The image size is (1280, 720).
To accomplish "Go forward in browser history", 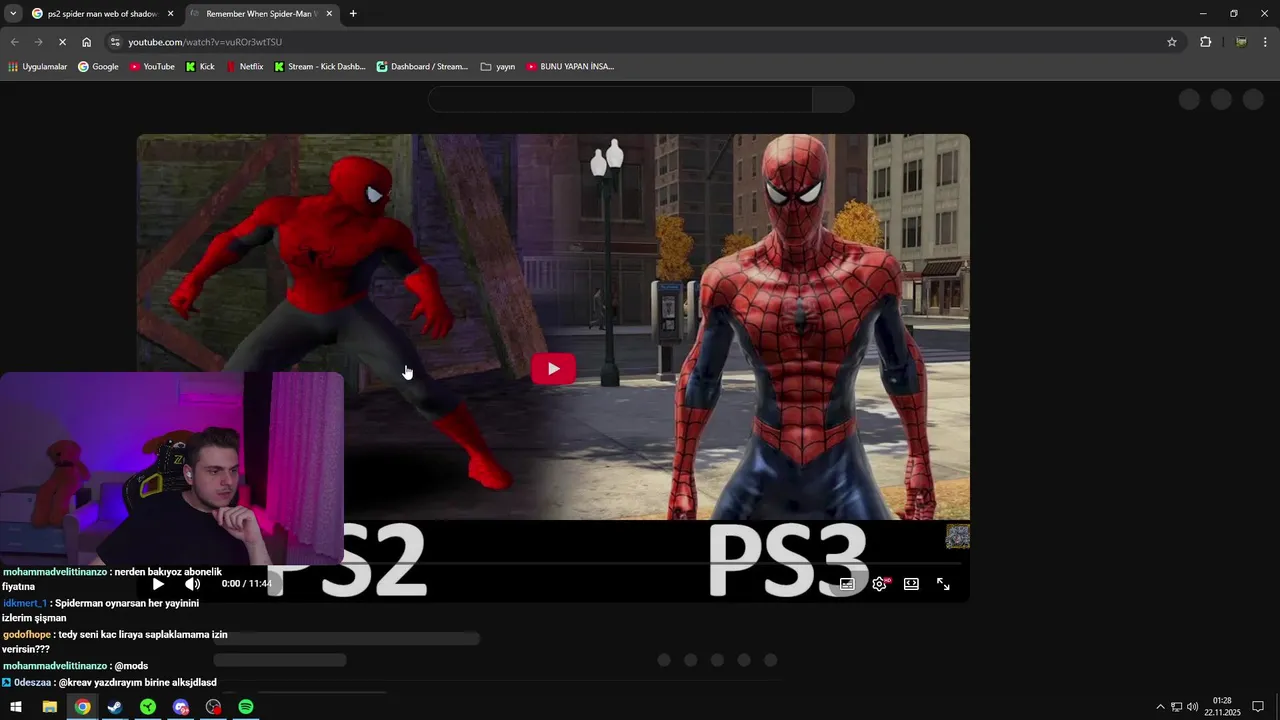I will coord(38,42).
